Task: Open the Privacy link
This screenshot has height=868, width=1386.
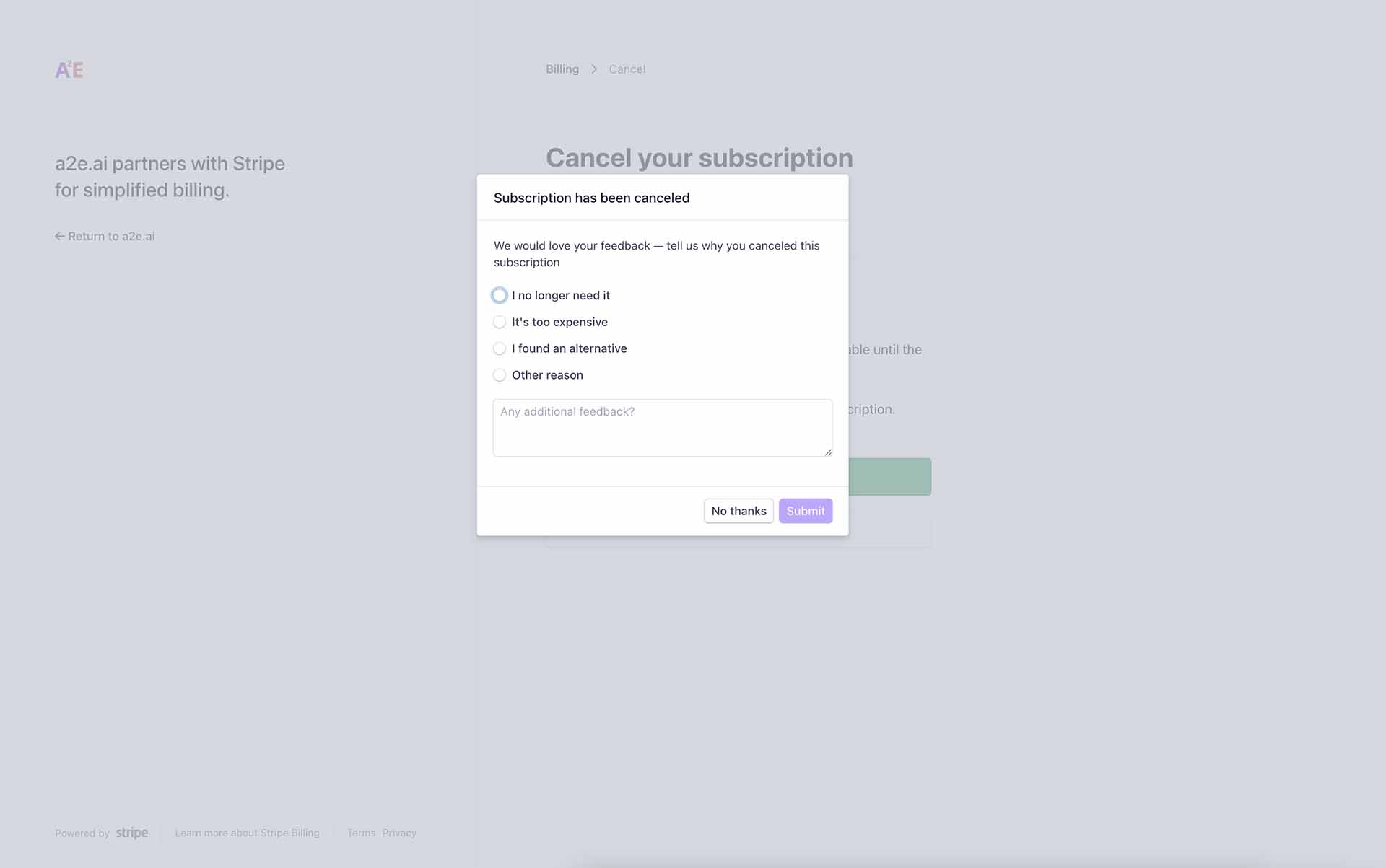Action: click(399, 833)
